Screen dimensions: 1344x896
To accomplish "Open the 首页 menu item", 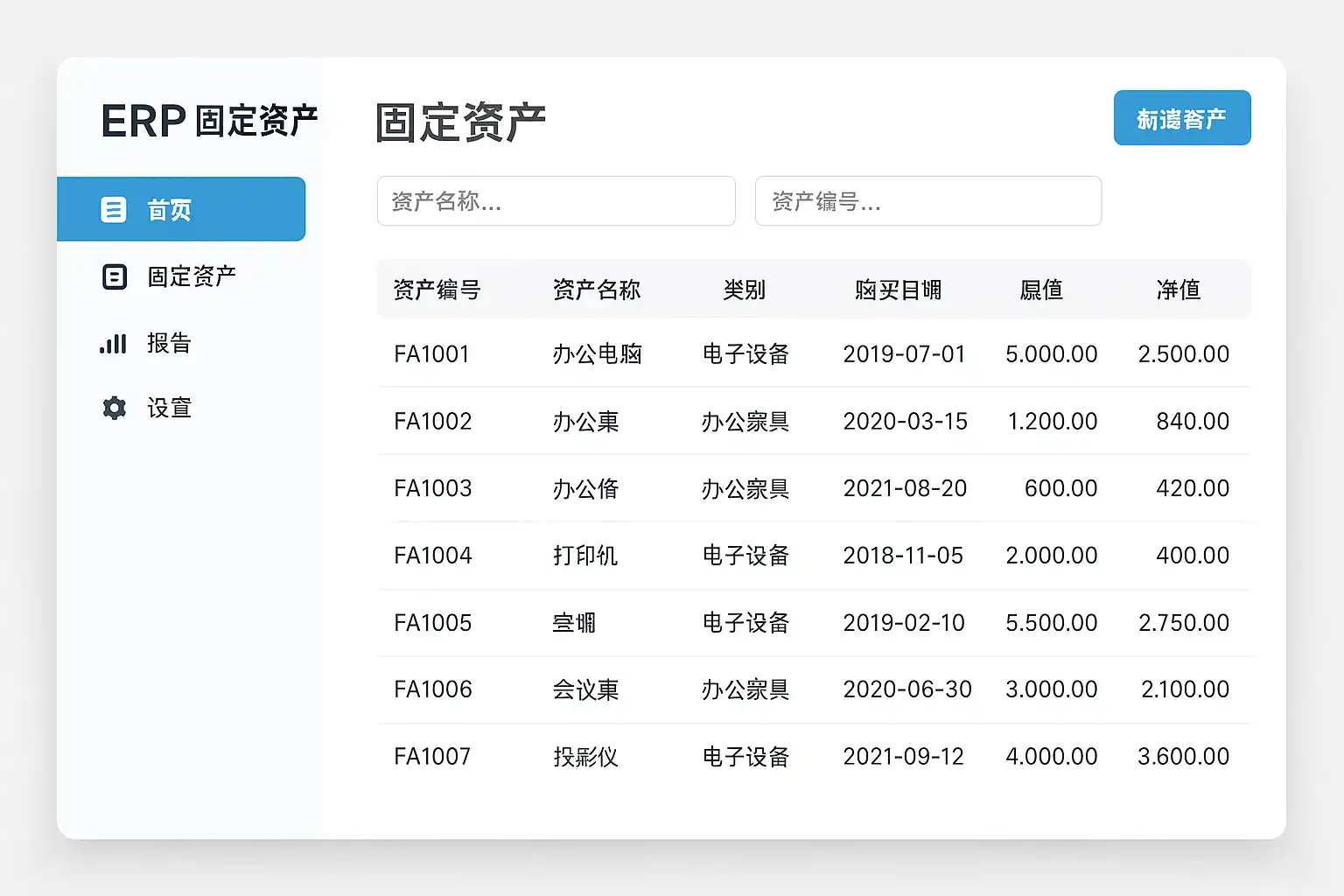I will (169, 210).
